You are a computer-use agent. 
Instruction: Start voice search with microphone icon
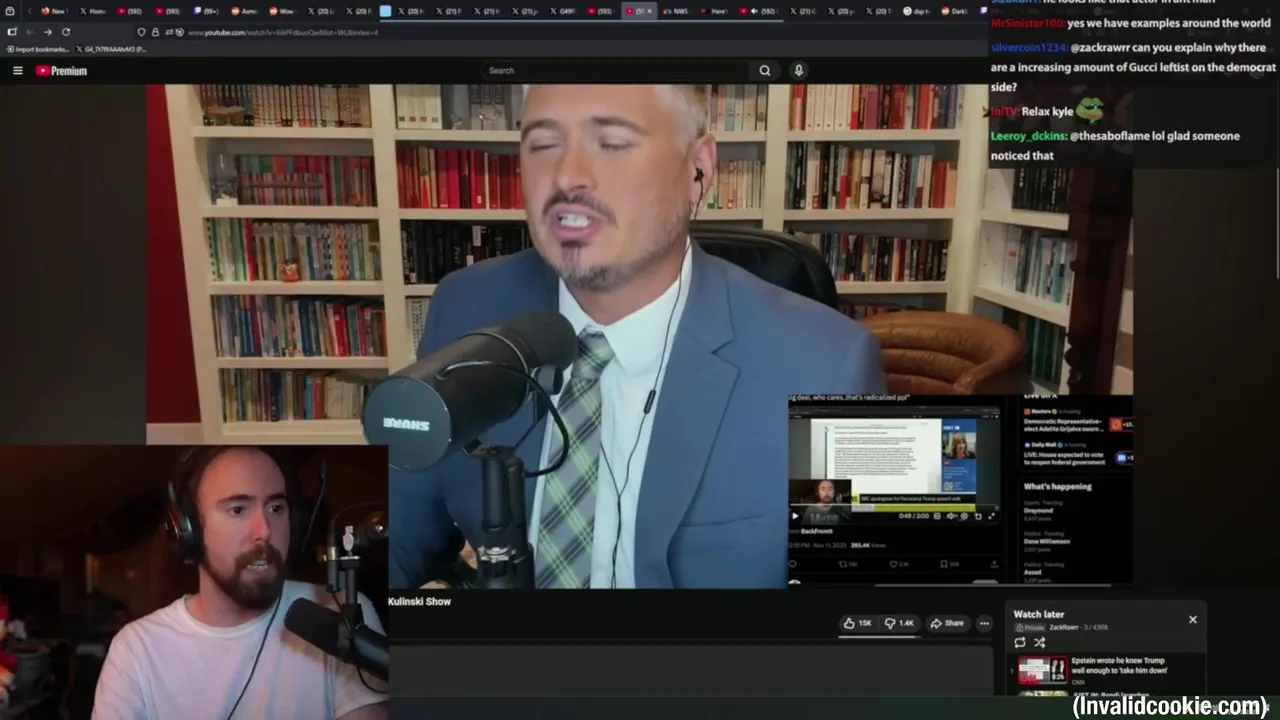click(798, 70)
